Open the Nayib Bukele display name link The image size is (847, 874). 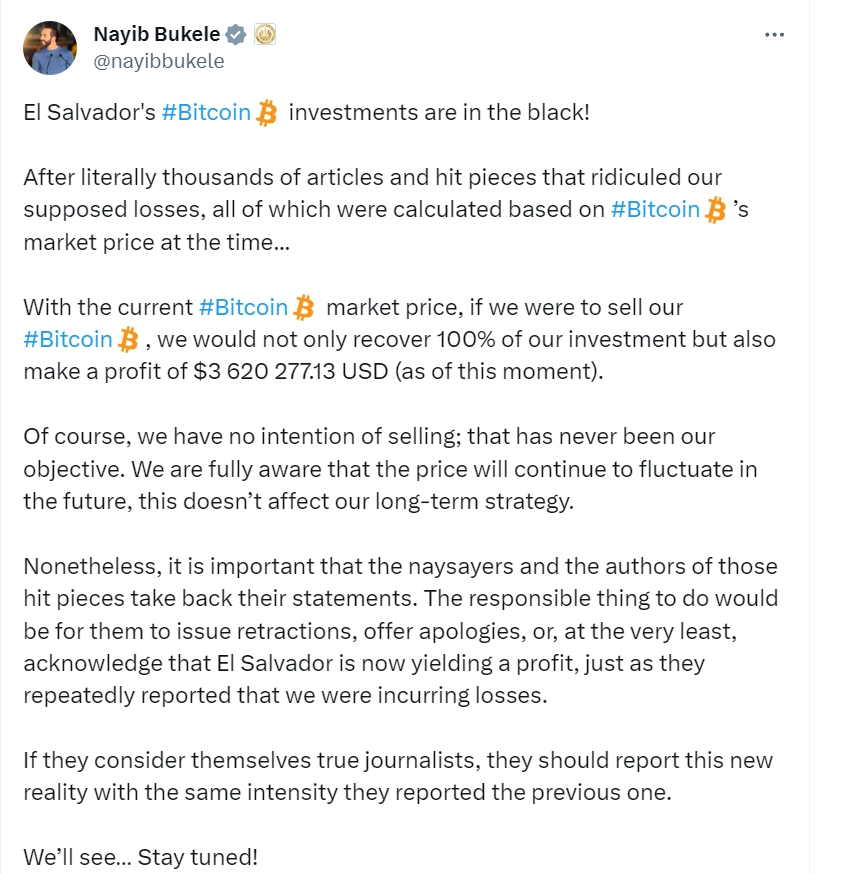[155, 35]
